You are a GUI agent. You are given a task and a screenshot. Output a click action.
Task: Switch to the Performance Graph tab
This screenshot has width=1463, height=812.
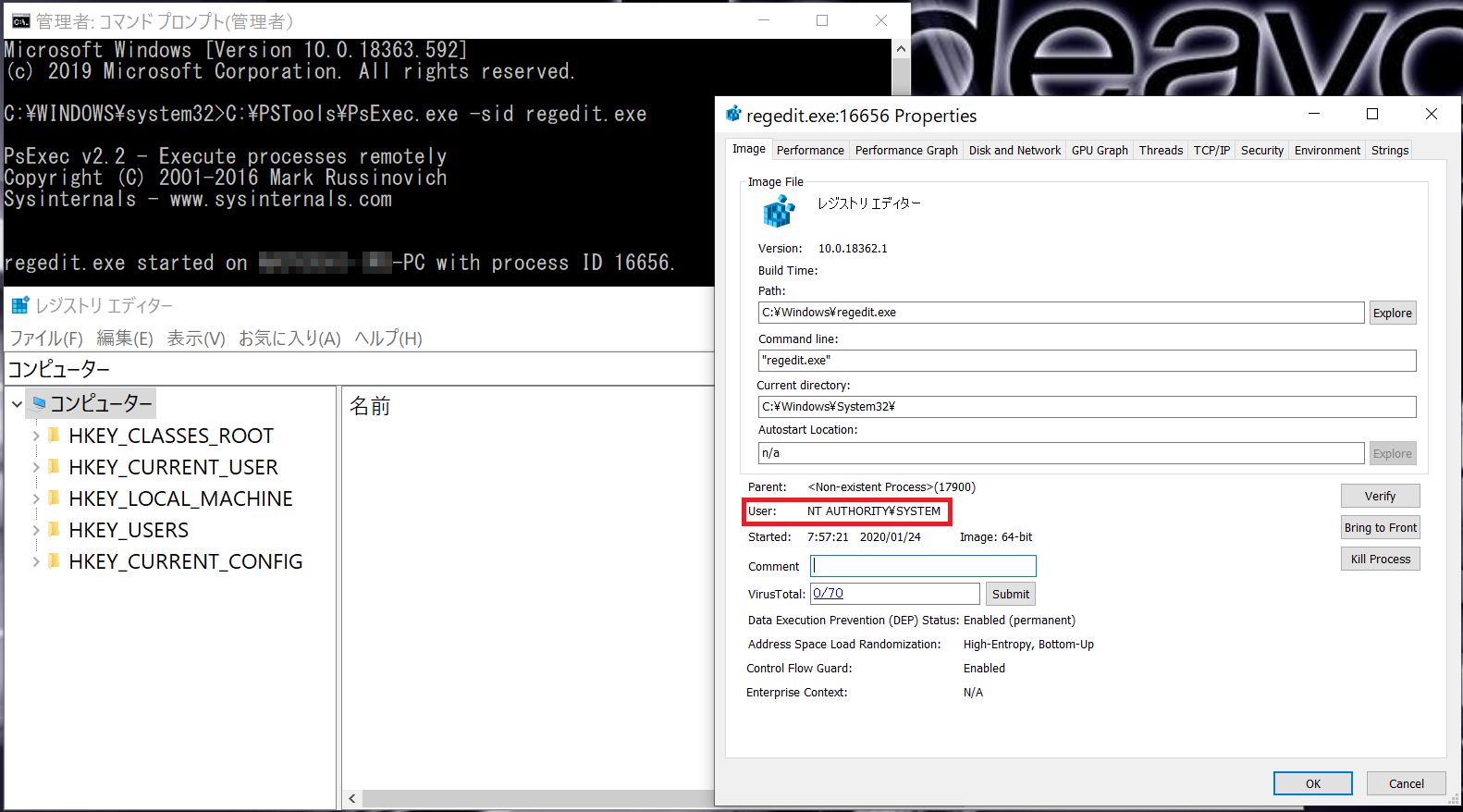tap(906, 150)
